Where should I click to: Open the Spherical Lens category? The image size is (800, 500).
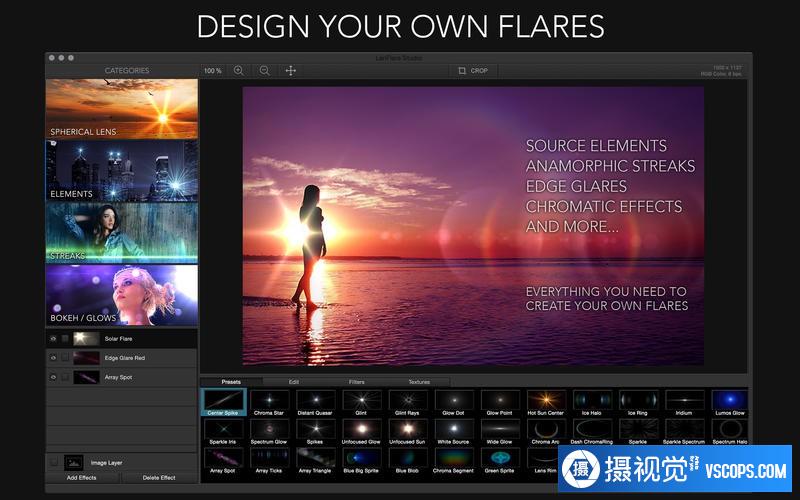[x=121, y=109]
